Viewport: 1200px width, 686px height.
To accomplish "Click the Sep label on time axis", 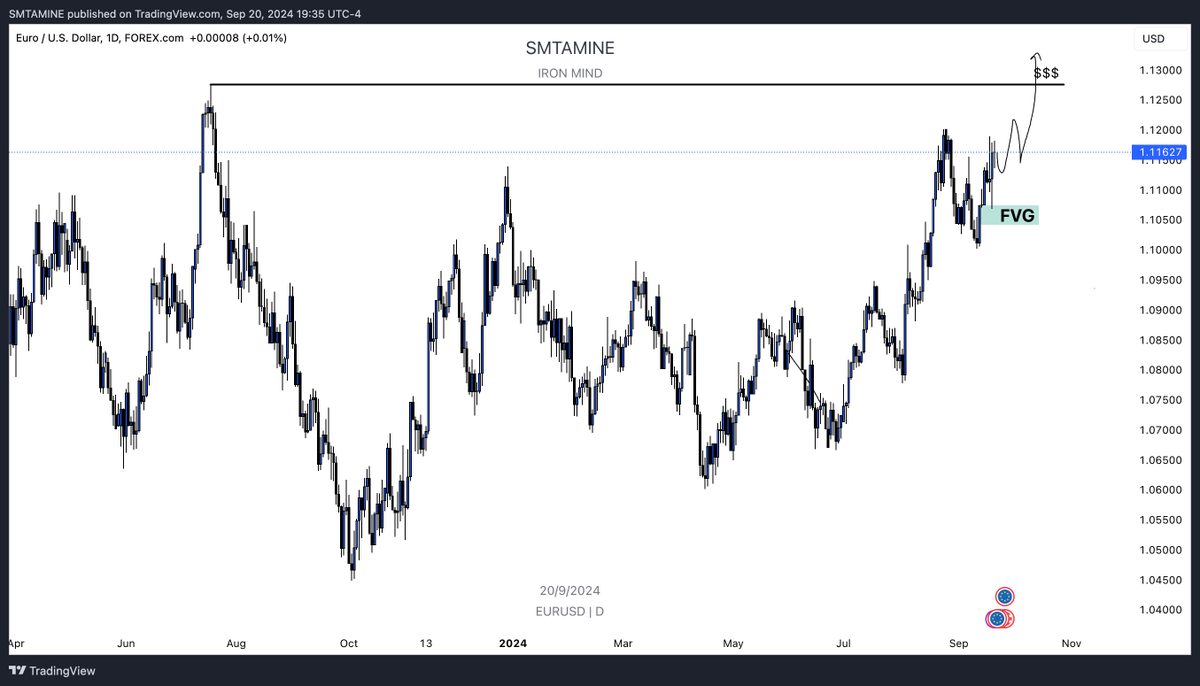I will pos(959,644).
